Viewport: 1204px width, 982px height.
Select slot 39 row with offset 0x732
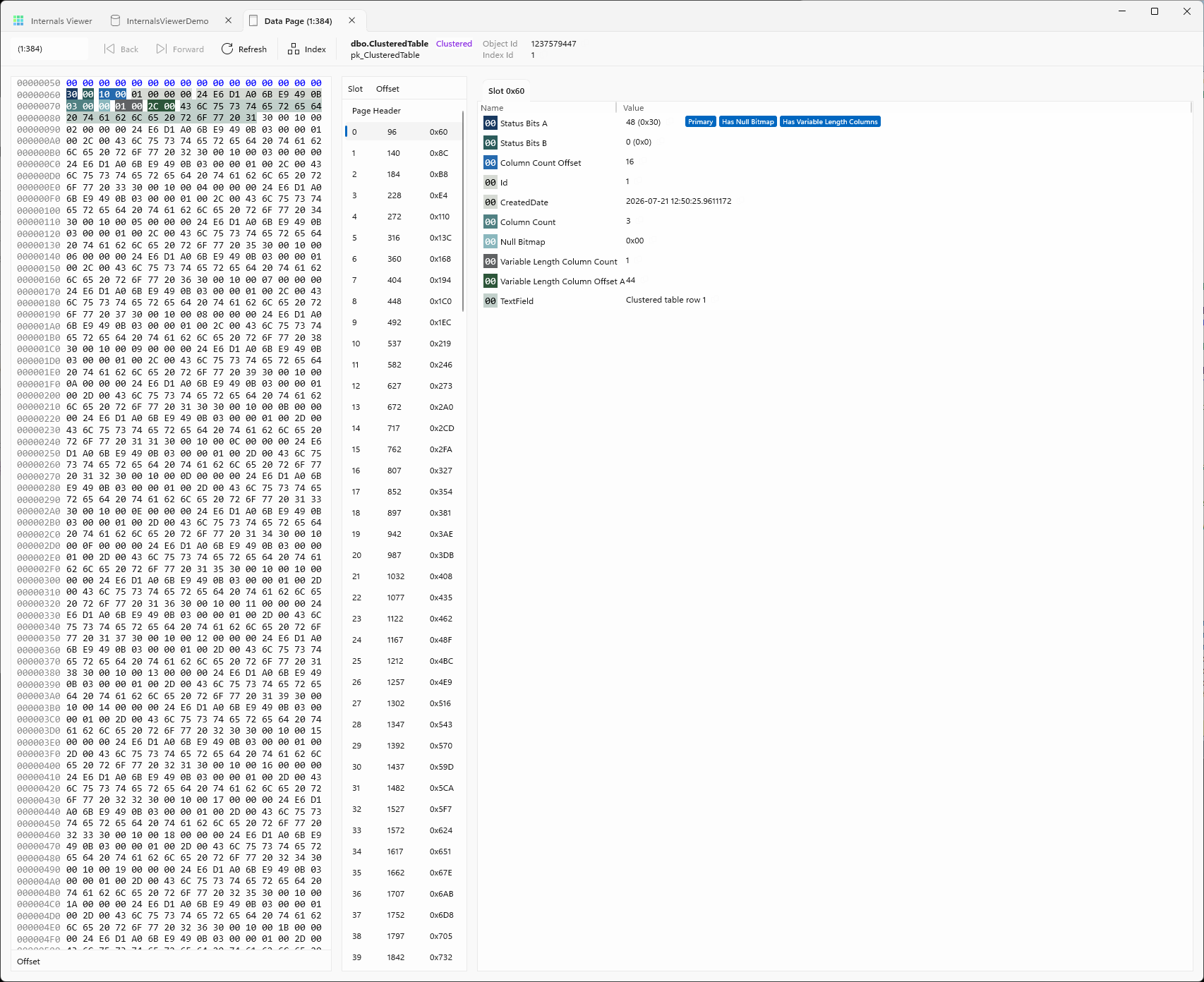point(404,957)
